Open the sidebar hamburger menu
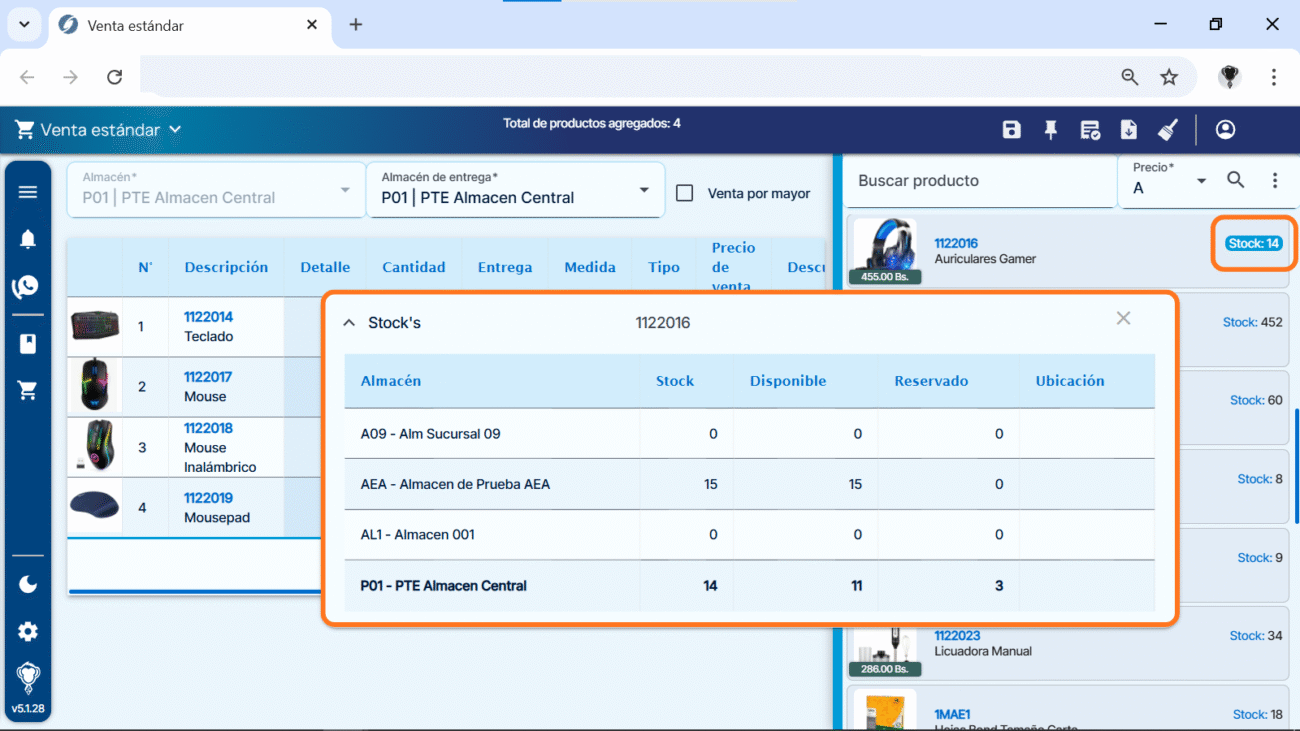 click(x=28, y=192)
